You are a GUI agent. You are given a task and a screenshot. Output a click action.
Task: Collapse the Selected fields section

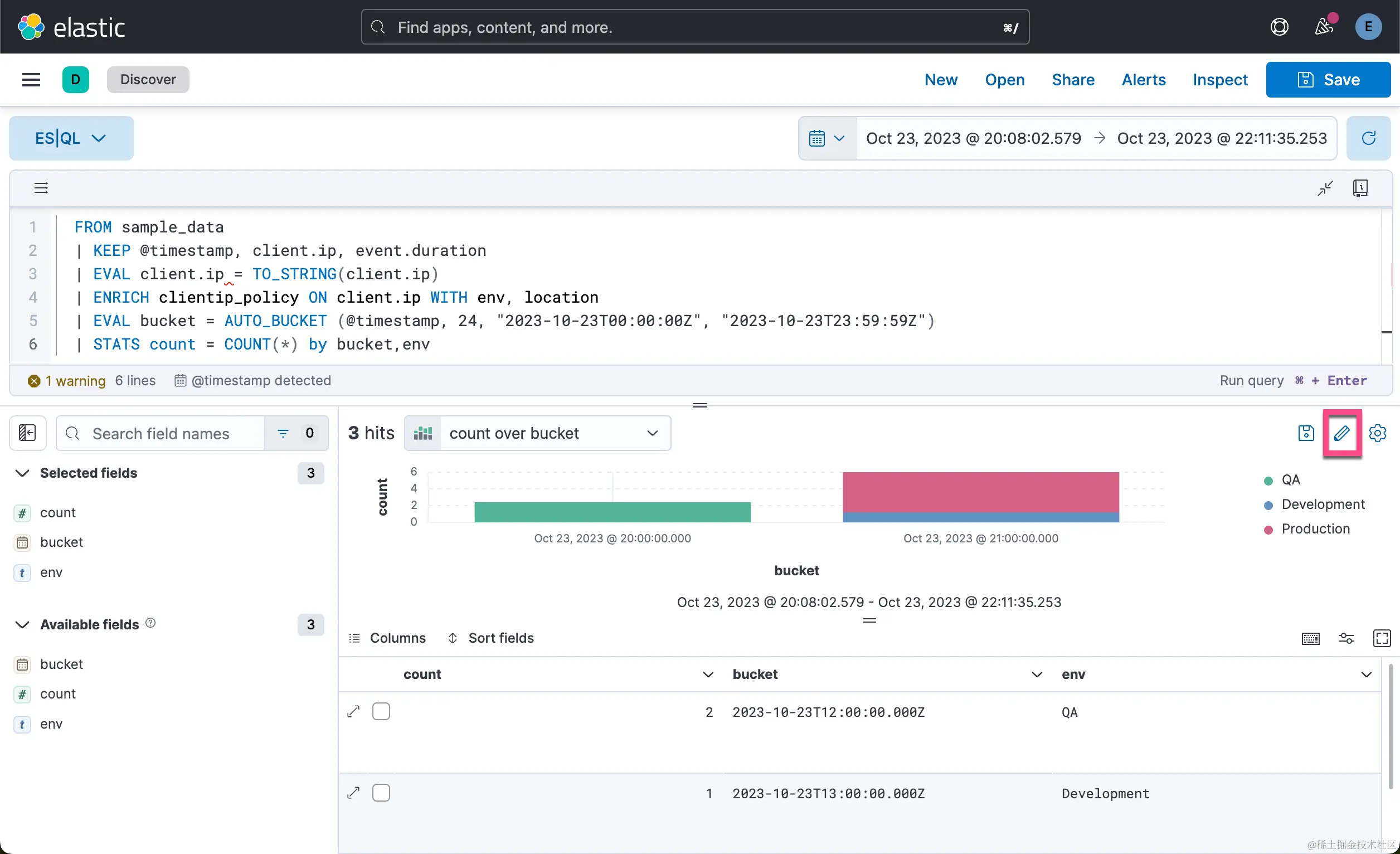22,473
